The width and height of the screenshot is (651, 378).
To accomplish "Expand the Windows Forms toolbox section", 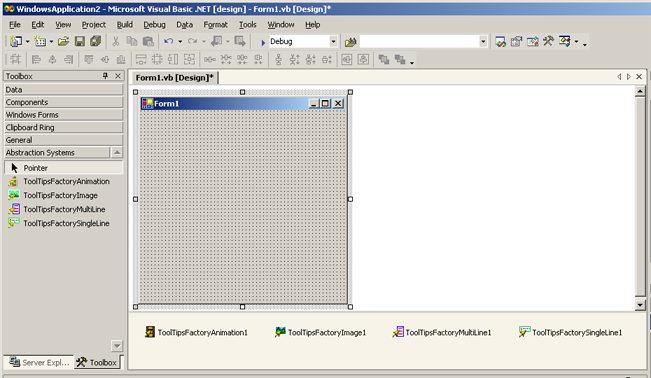I will point(64,115).
